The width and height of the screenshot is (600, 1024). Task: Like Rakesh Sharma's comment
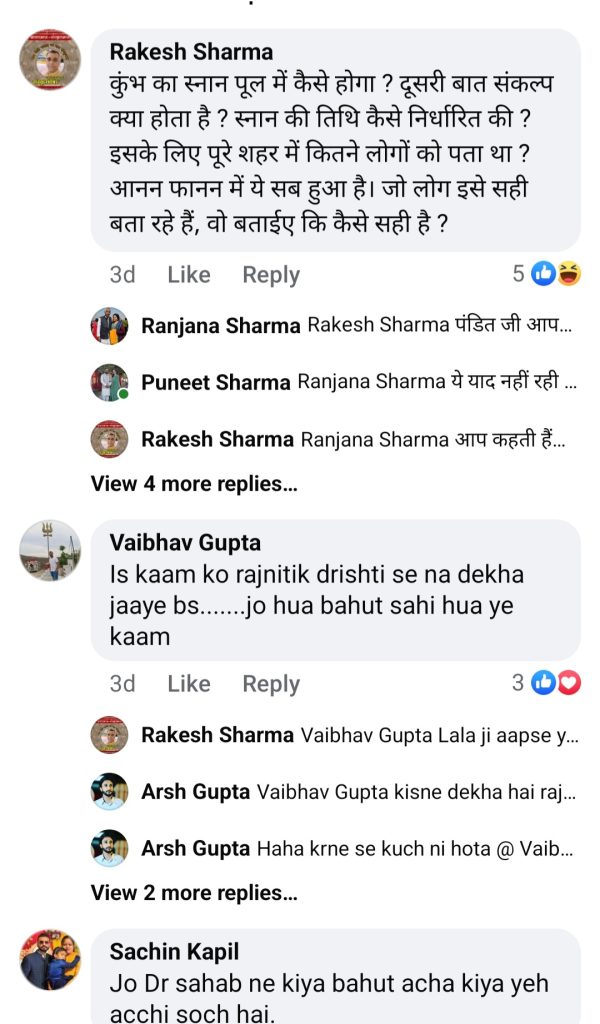pyautogui.click(x=188, y=275)
